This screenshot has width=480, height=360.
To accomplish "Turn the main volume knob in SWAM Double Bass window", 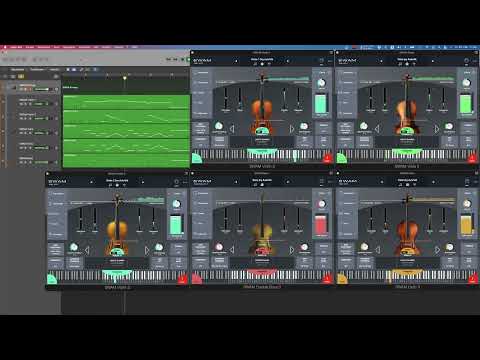I will click(x=321, y=204).
